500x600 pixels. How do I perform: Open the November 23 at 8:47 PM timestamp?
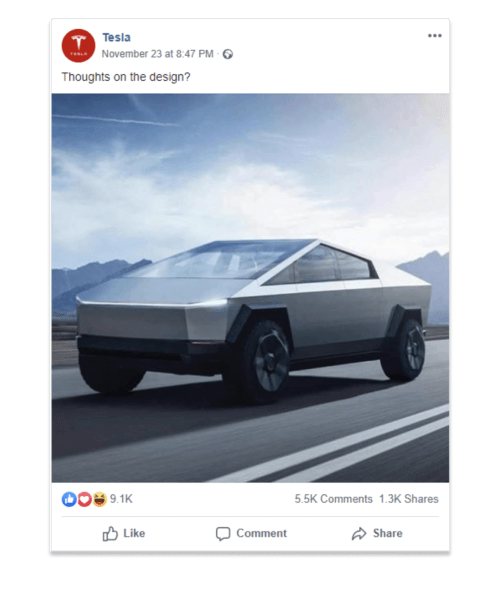pos(157,54)
